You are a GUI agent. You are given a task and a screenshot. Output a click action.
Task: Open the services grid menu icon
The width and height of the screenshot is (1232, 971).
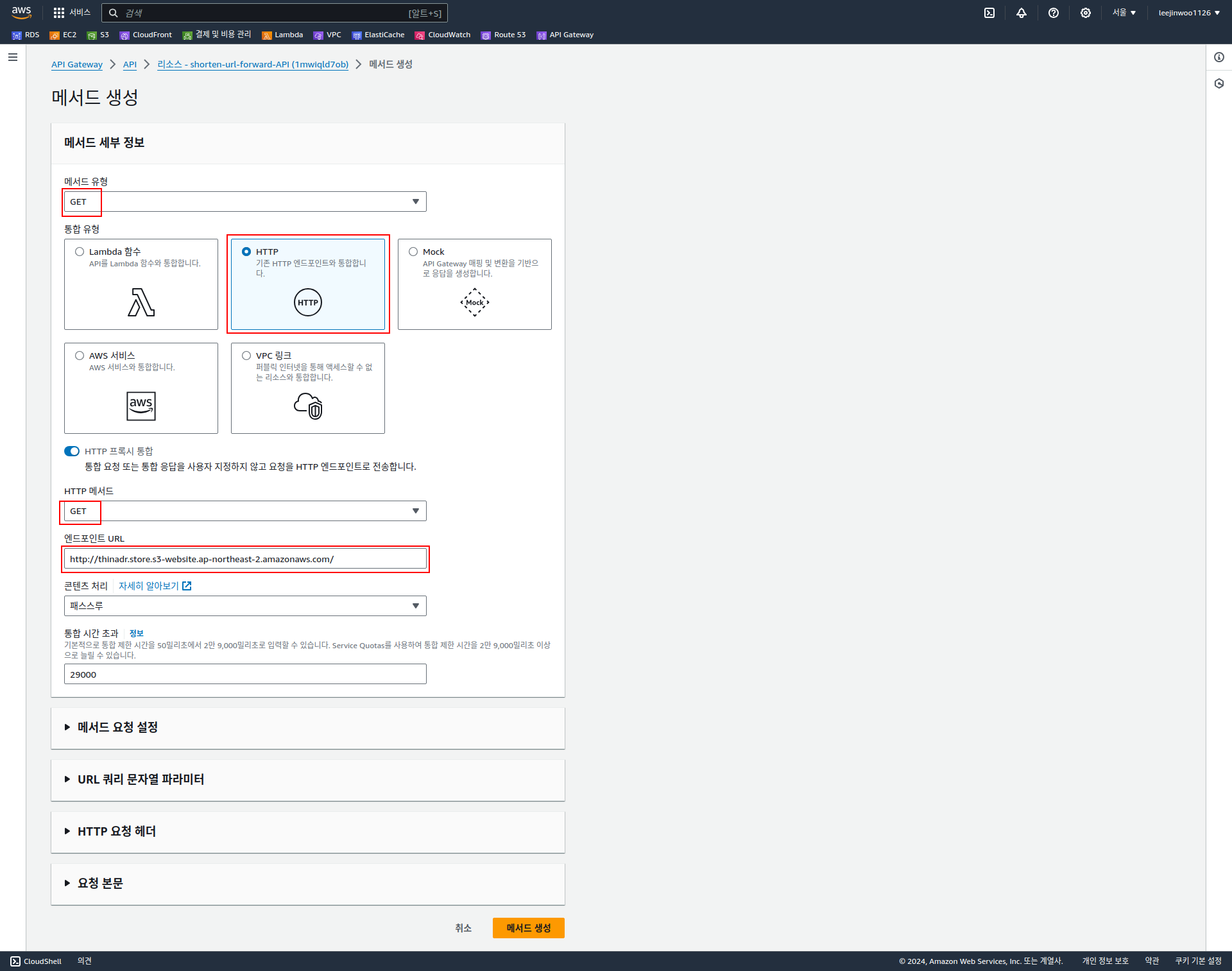coord(59,13)
